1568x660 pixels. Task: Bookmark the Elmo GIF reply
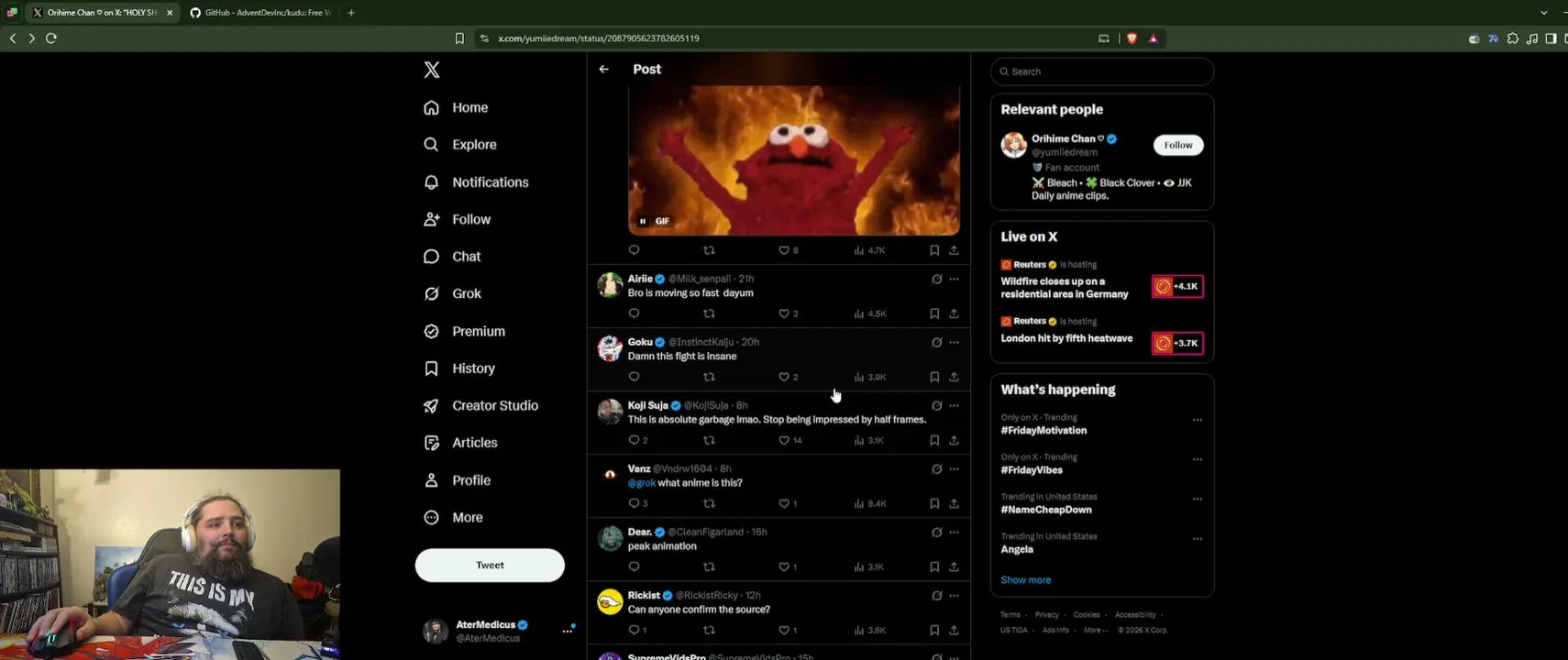point(934,250)
